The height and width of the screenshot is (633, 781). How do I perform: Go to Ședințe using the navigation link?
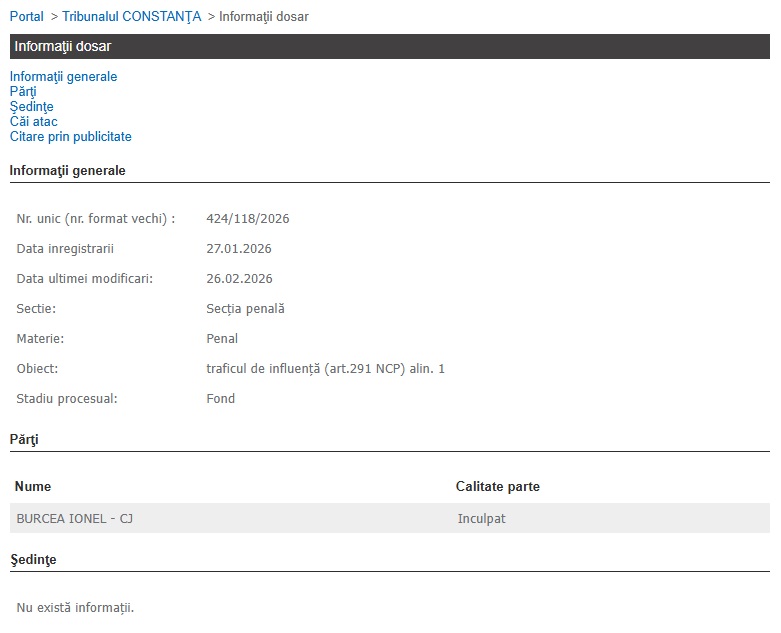pos(31,107)
